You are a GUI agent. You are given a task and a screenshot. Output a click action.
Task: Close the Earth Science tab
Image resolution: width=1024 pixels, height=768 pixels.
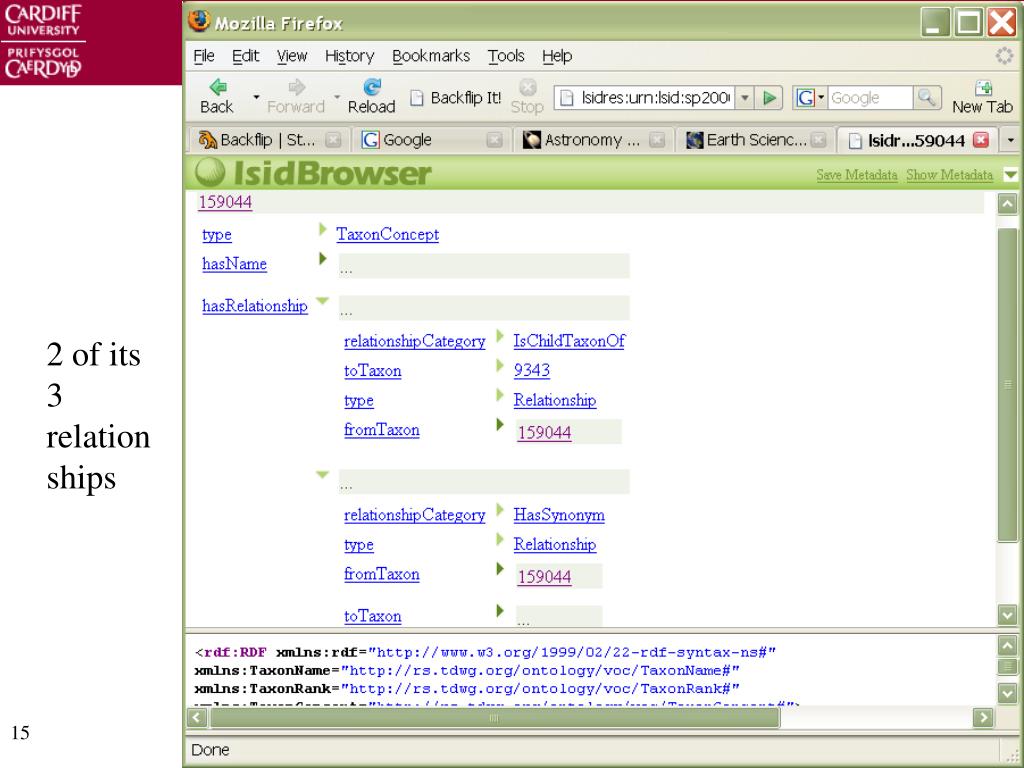819,140
